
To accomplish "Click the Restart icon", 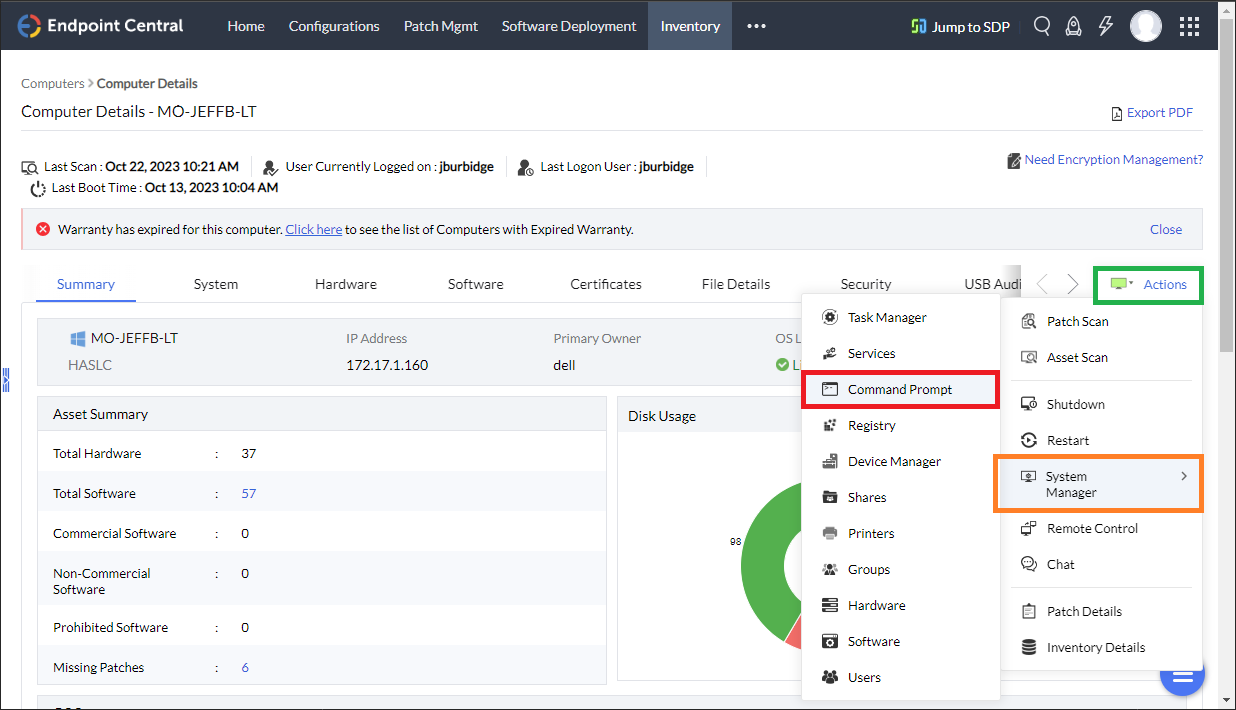I will 1028,440.
